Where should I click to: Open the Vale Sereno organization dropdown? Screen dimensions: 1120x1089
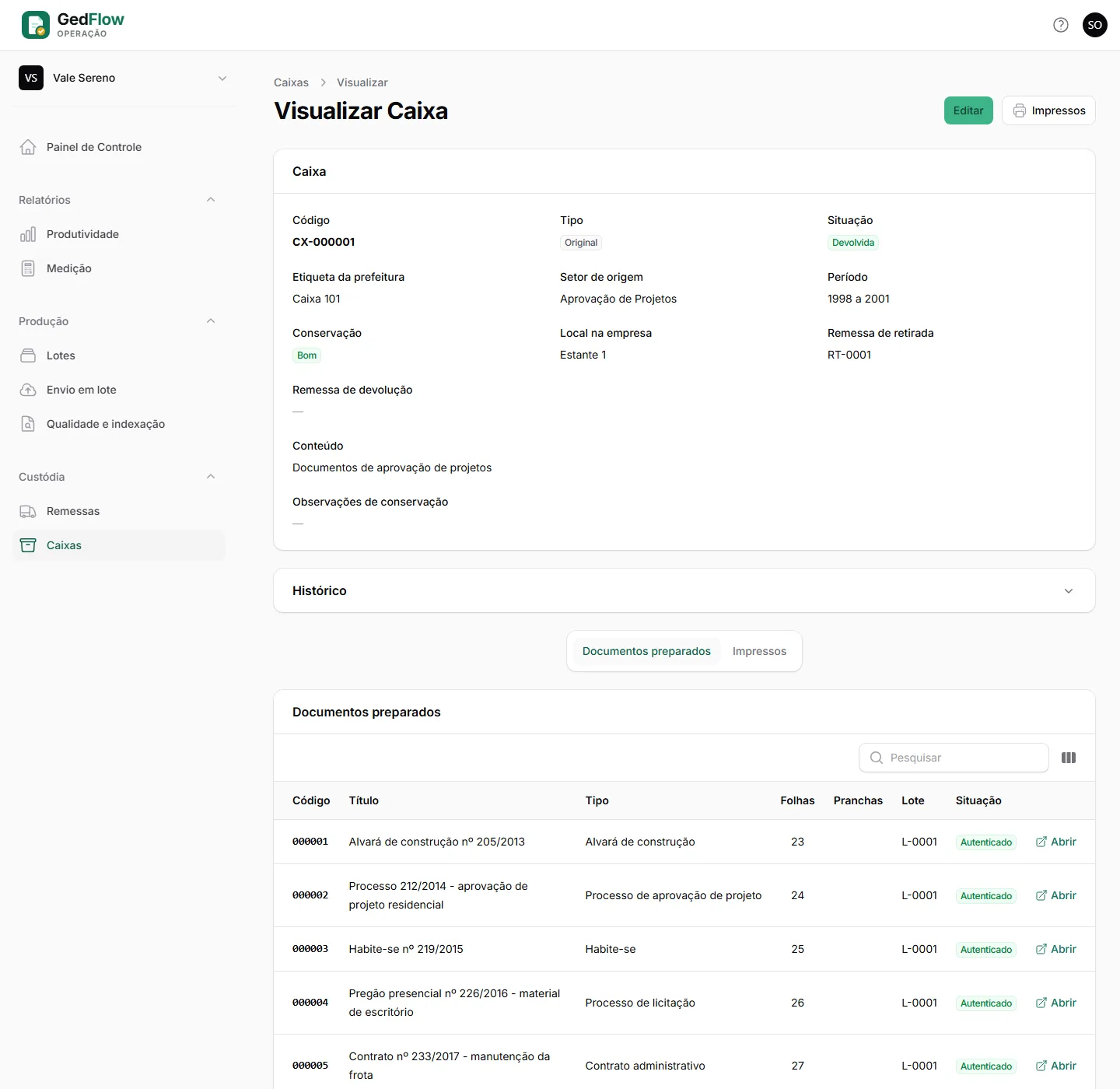[124, 78]
